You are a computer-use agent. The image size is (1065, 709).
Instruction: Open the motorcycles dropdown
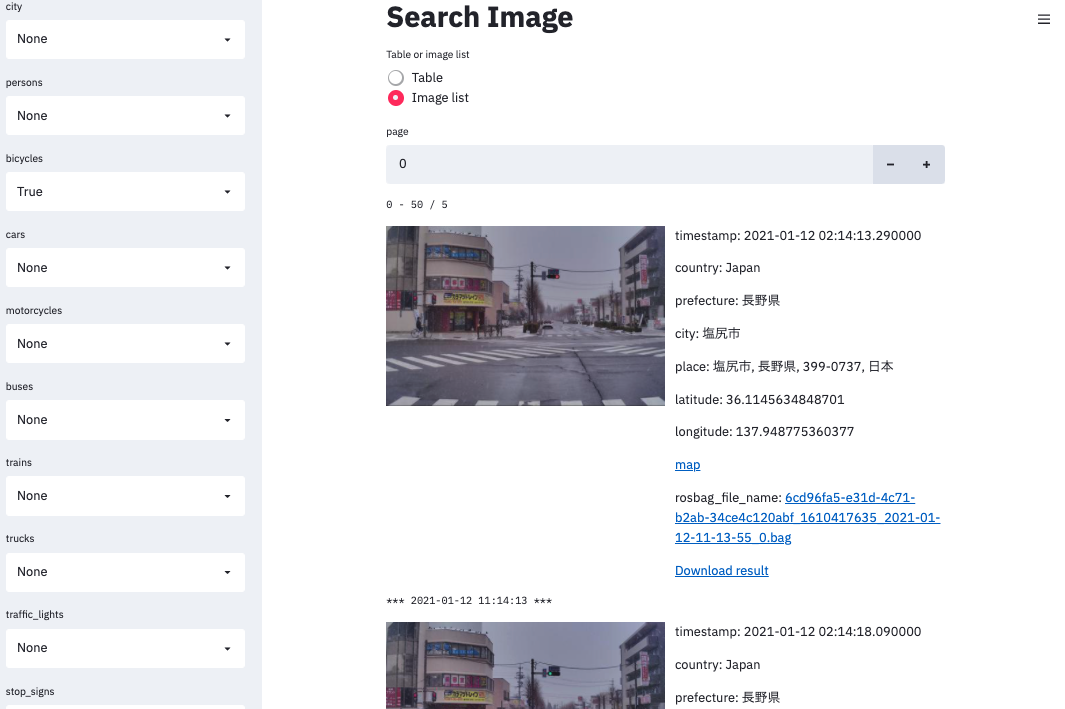coord(125,344)
